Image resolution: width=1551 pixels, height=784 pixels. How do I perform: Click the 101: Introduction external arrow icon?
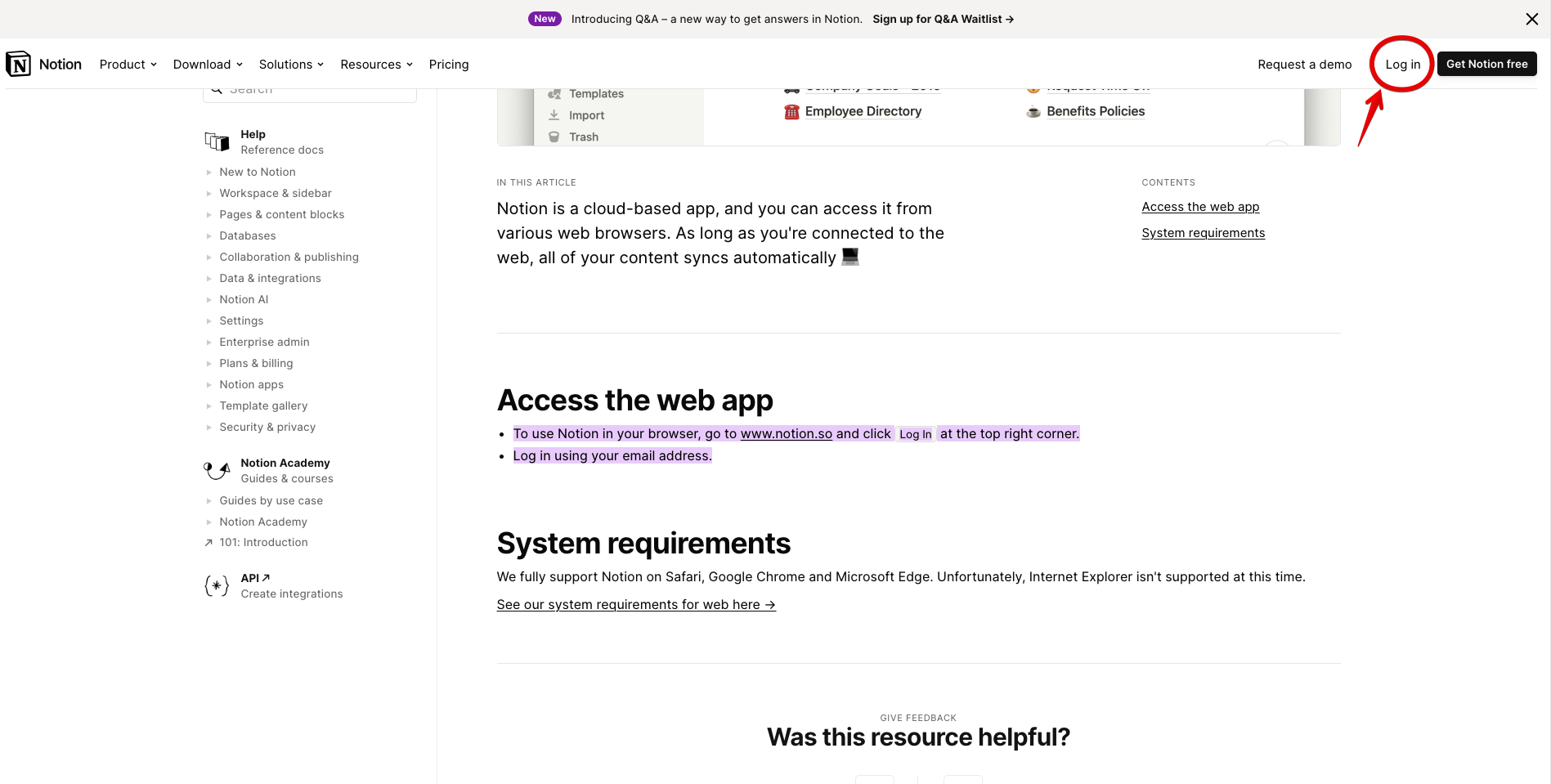click(x=208, y=543)
